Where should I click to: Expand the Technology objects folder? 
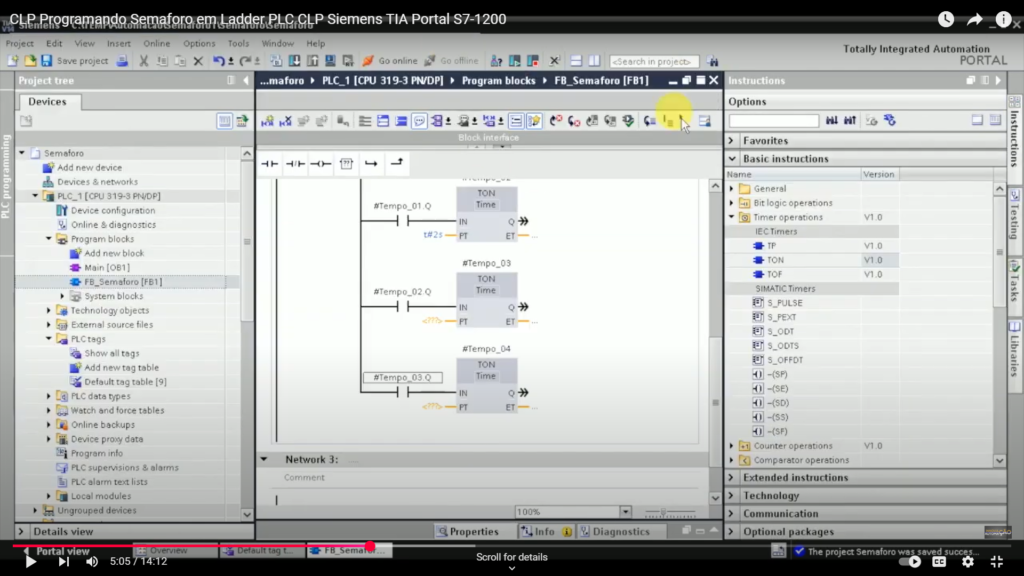[49, 310]
